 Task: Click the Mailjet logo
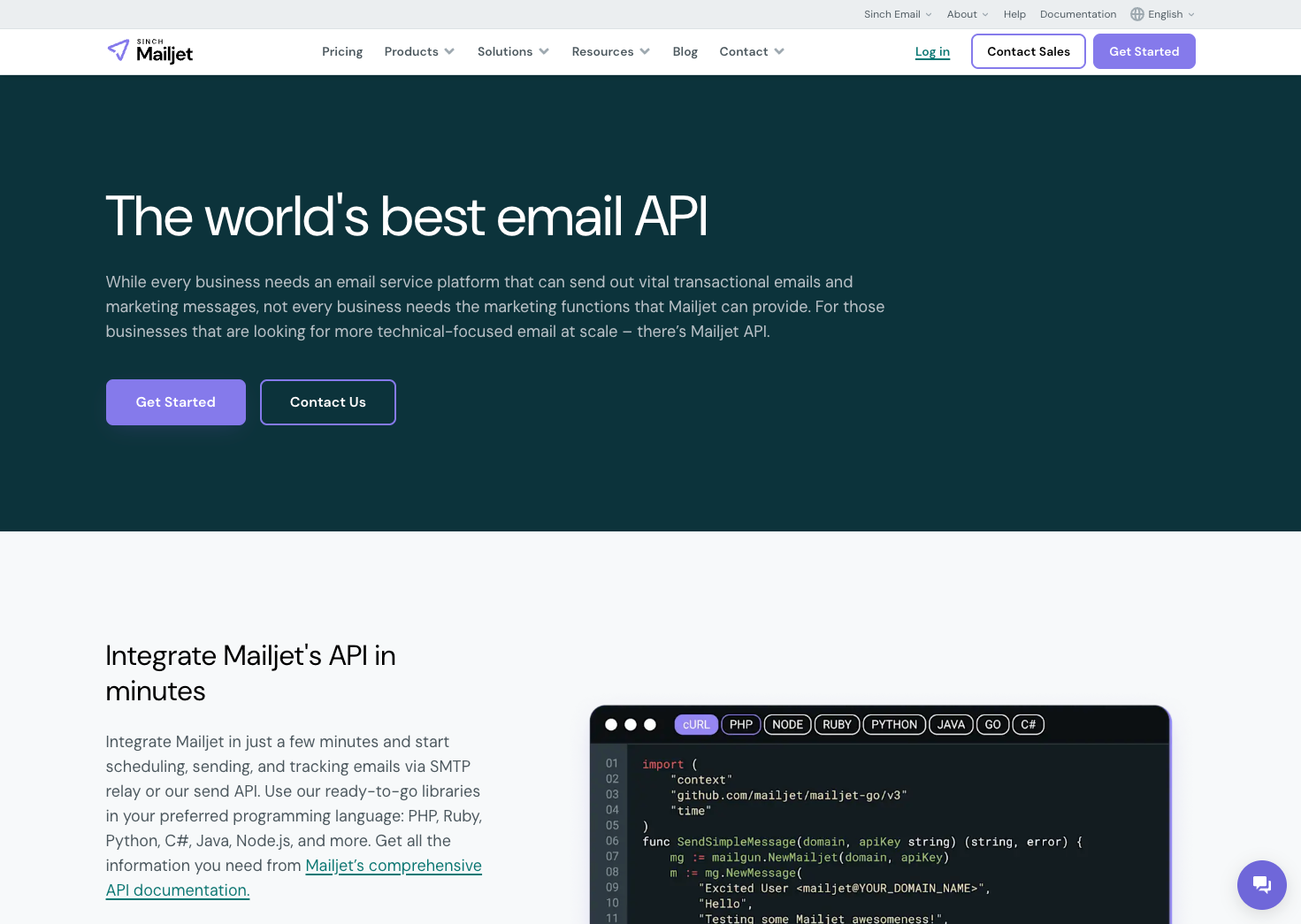[x=149, y=50]
